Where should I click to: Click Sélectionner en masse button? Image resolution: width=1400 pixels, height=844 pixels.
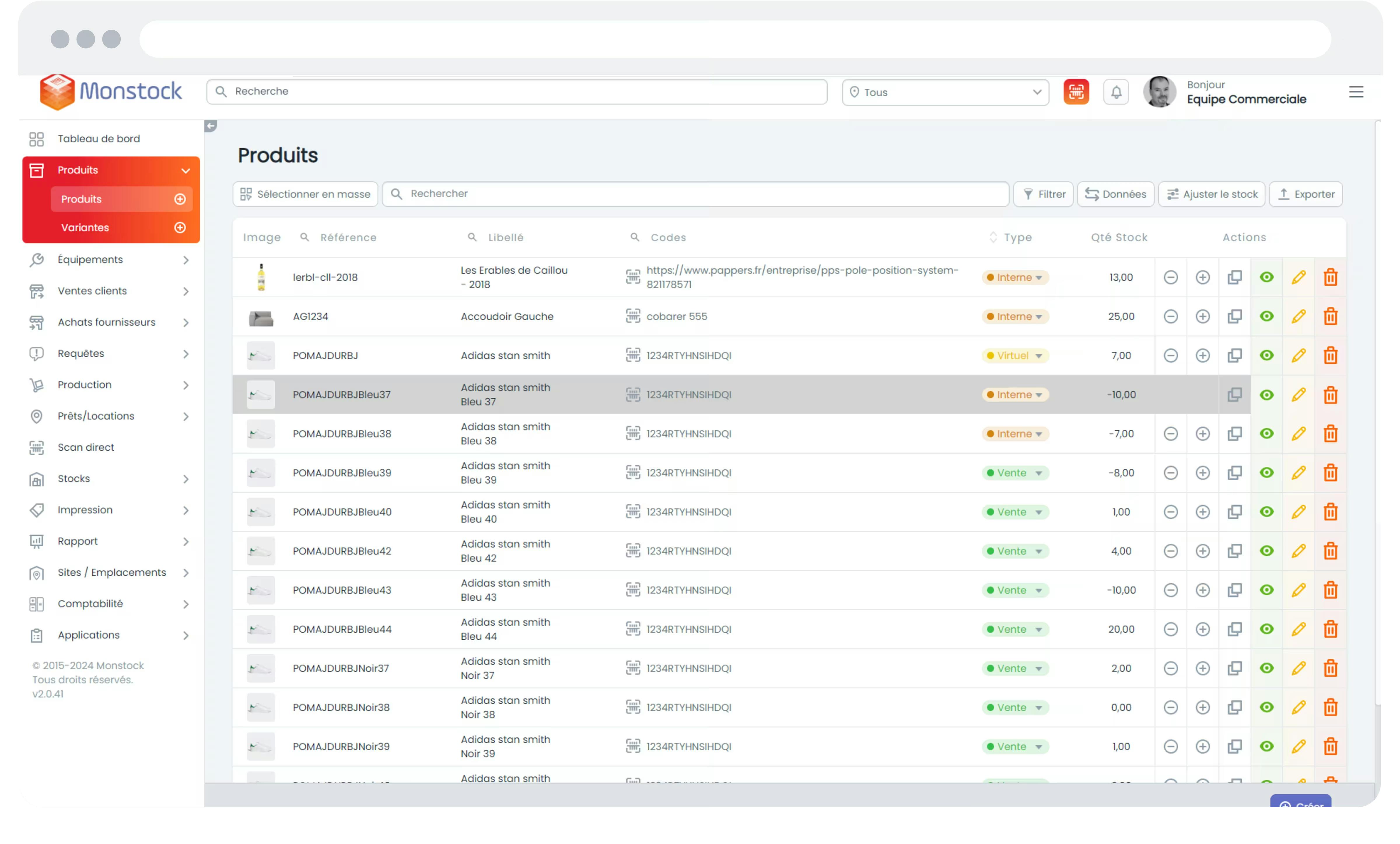click(305, 194)
